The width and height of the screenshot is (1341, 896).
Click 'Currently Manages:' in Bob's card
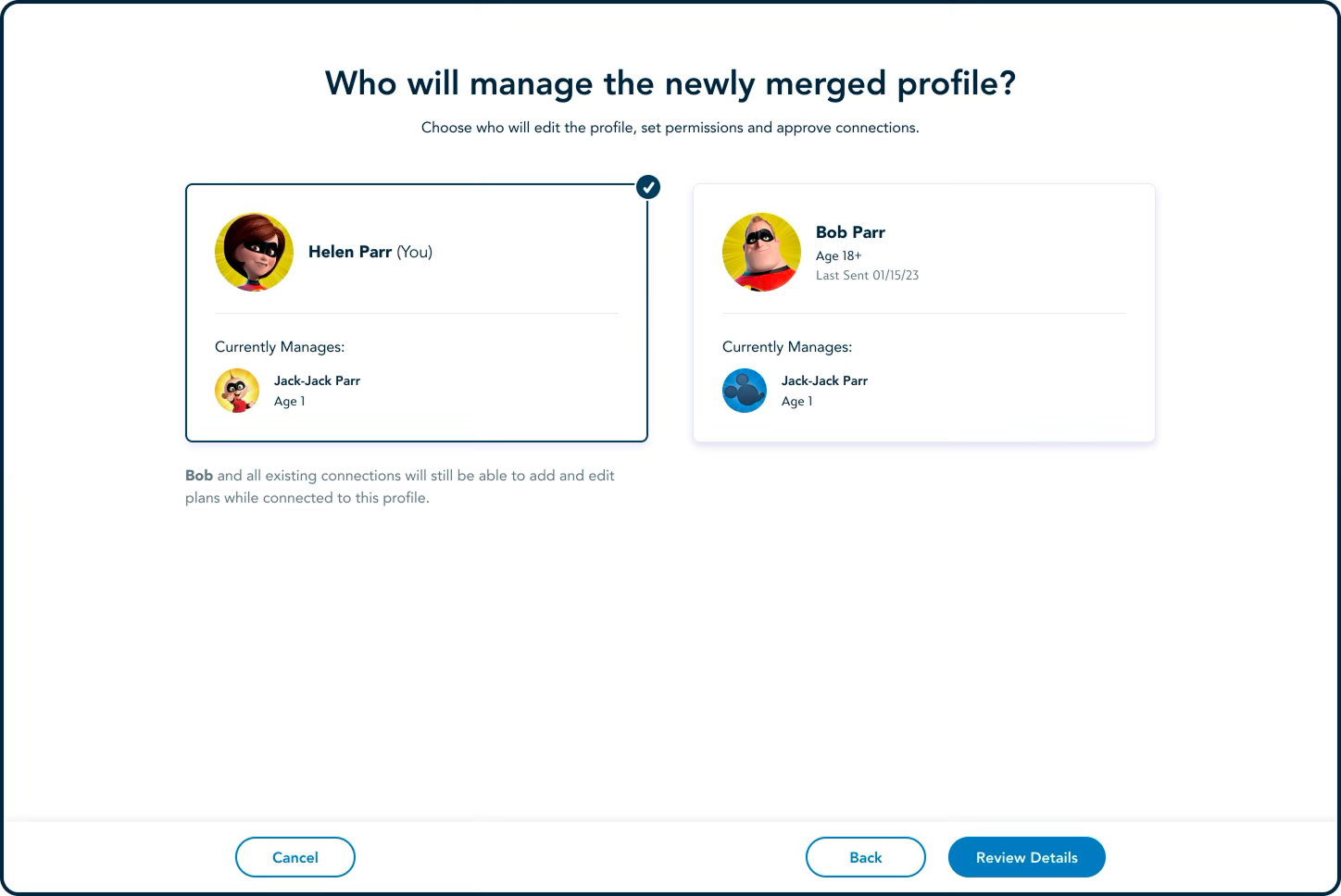tap(787, 347)
